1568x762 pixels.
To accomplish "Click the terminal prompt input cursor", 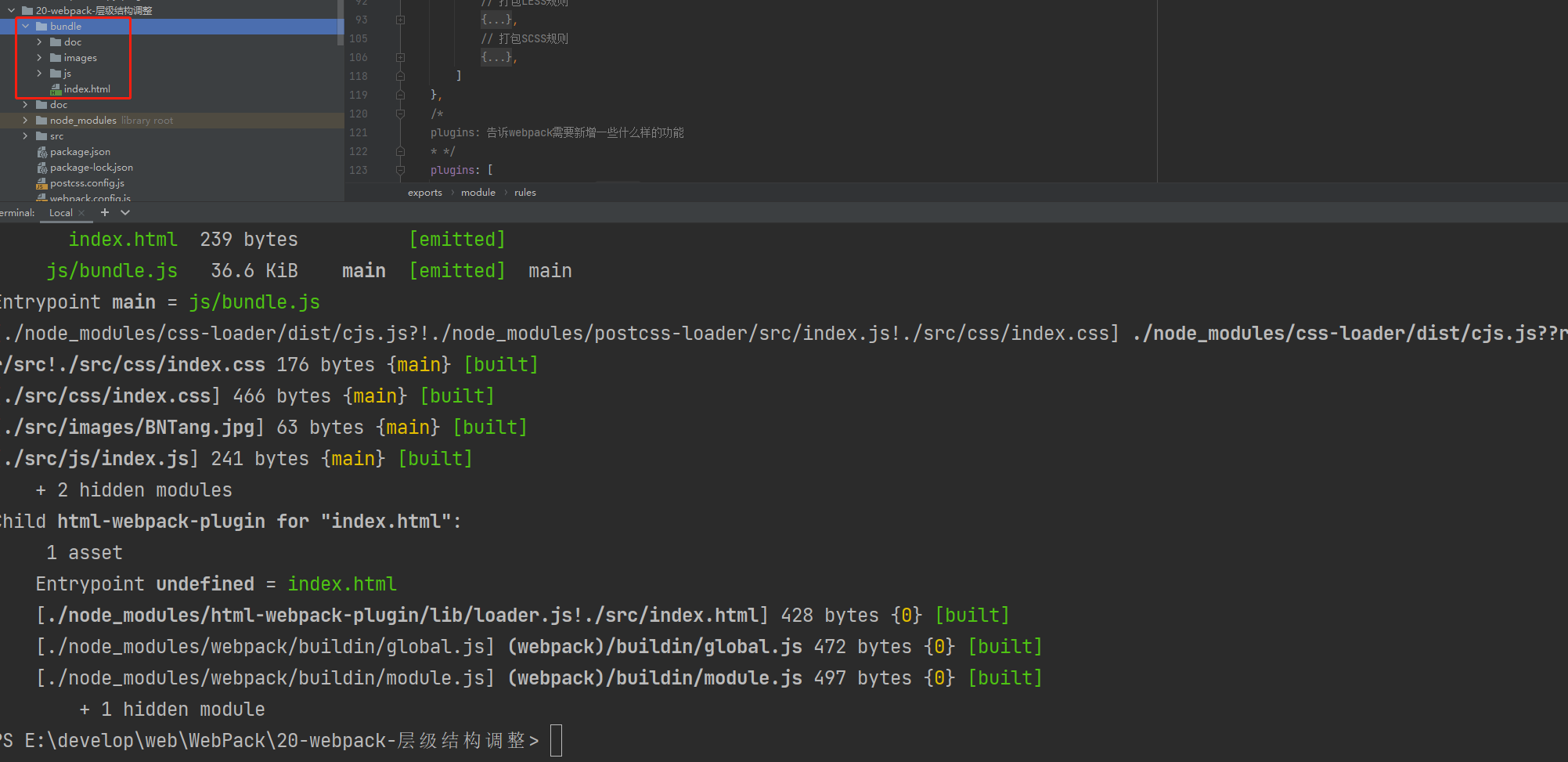I will (556, 740).
